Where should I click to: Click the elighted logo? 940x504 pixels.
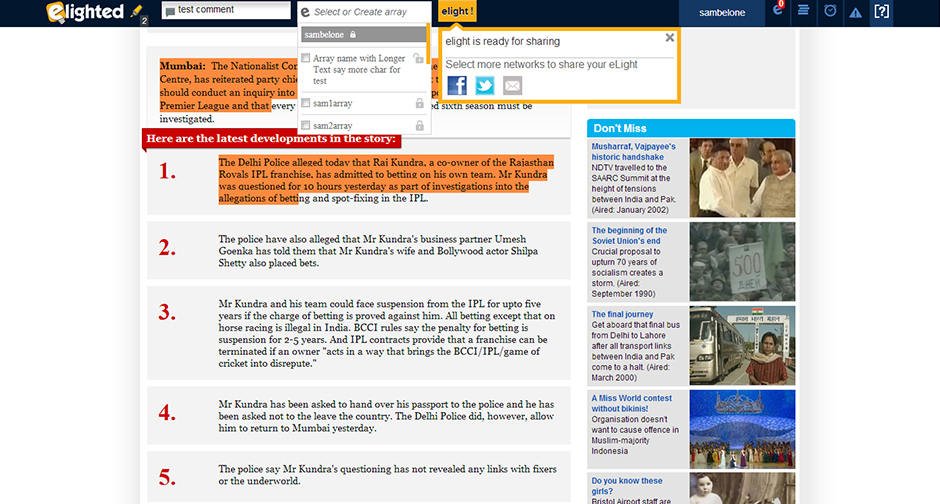coord(85,12)
